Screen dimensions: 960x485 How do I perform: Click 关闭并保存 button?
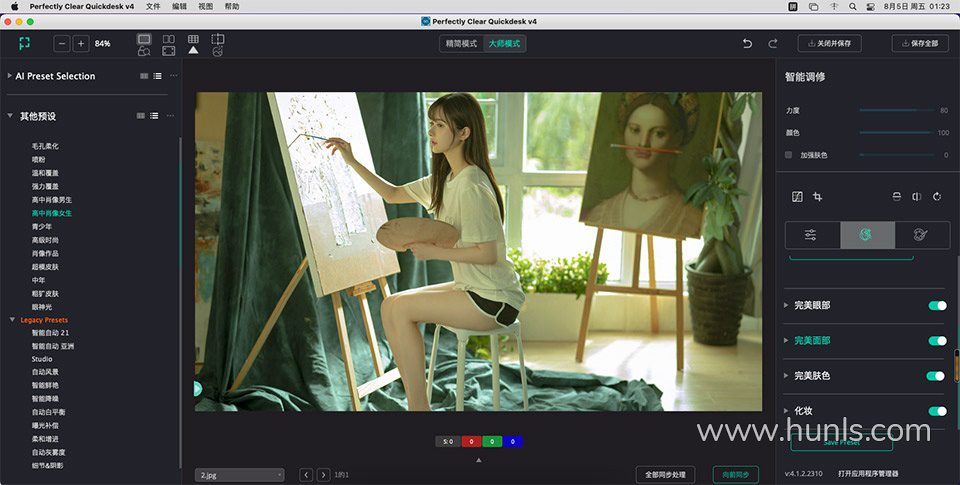coord(830,43)
